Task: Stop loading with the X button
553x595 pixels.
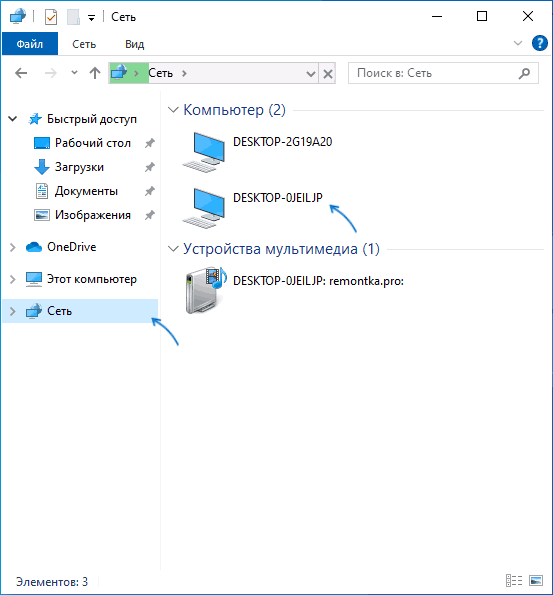Action: click(x=328, y=74)
